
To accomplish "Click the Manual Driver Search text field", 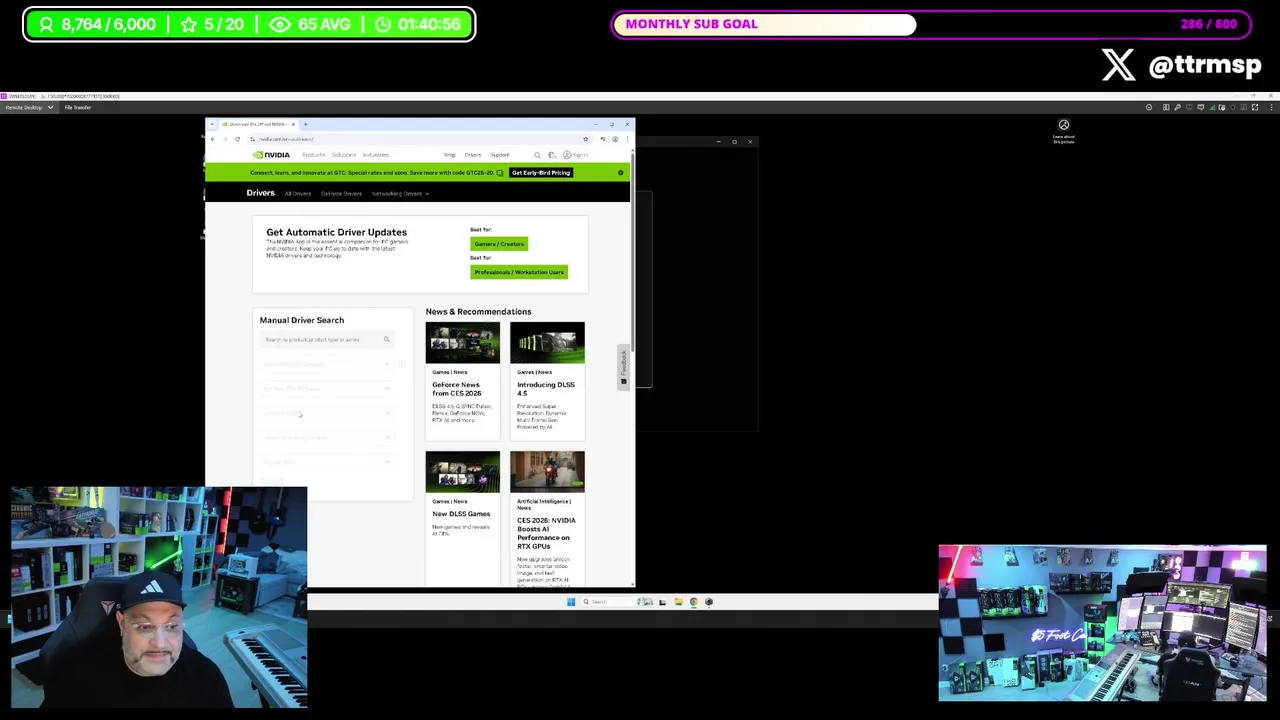I will [326, 340].
